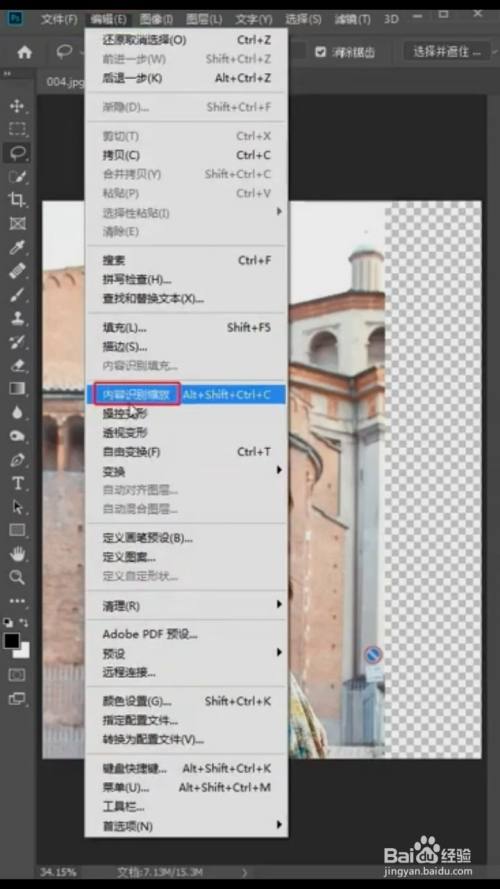Select the Eraser tool

click(18, 365)
